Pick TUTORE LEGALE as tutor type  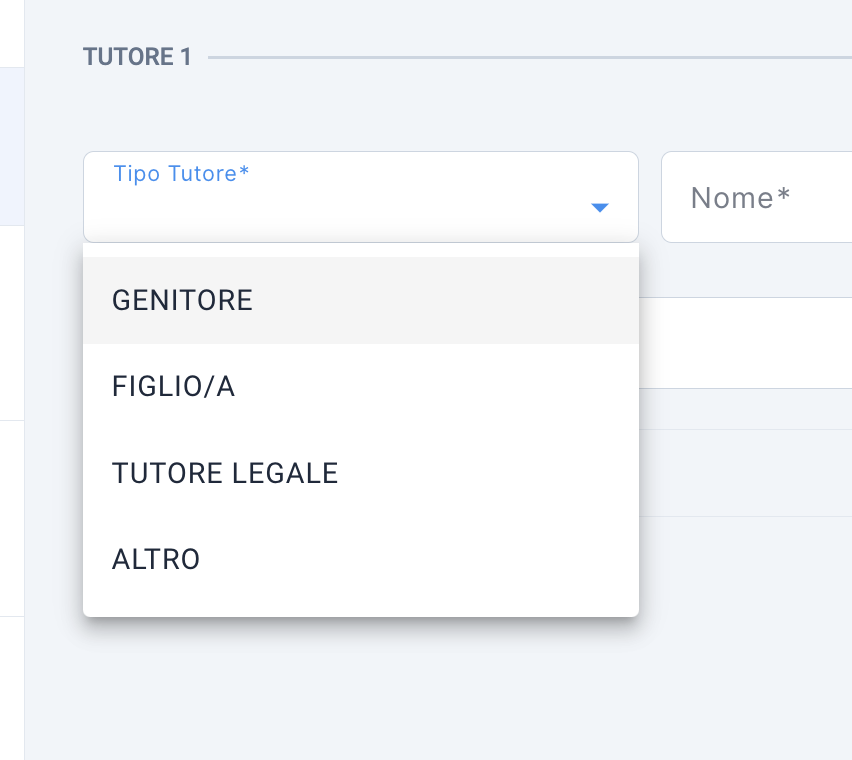coord(360,473)
